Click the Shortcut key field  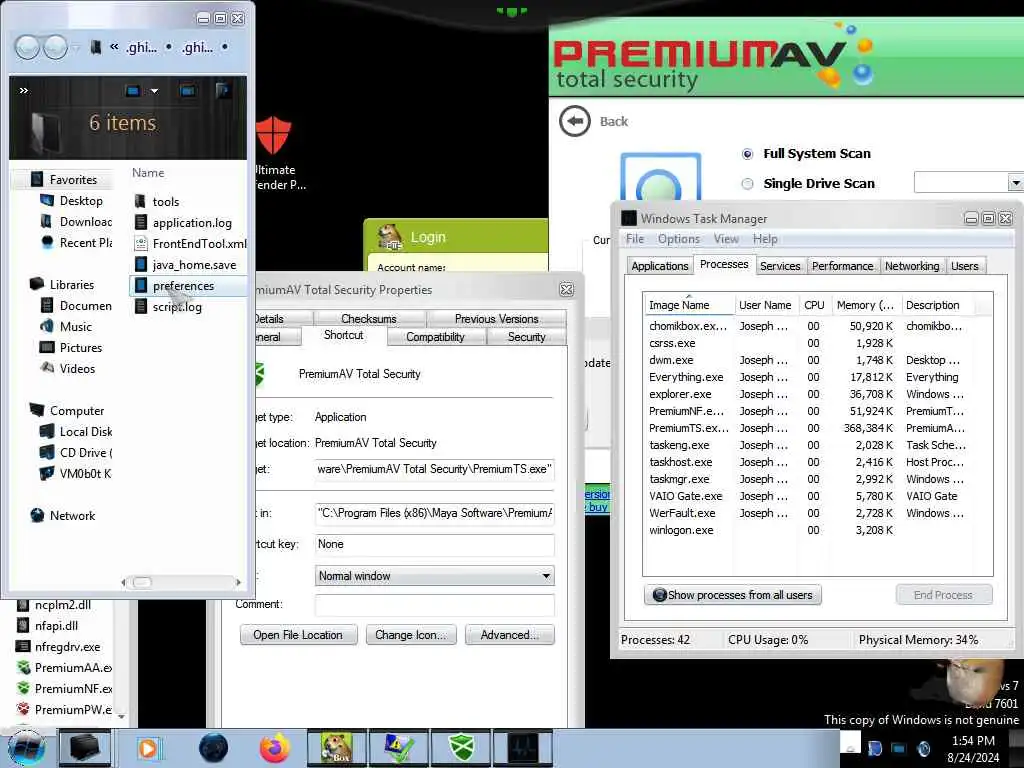434,544
